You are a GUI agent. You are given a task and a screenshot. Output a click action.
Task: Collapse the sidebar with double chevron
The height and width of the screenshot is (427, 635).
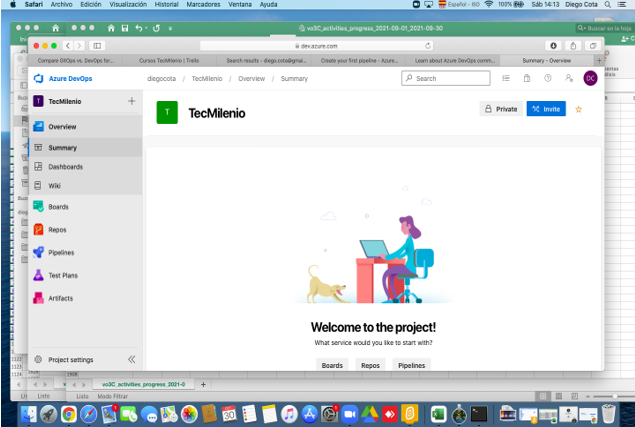pyautogui.click(x=132, y=359)
